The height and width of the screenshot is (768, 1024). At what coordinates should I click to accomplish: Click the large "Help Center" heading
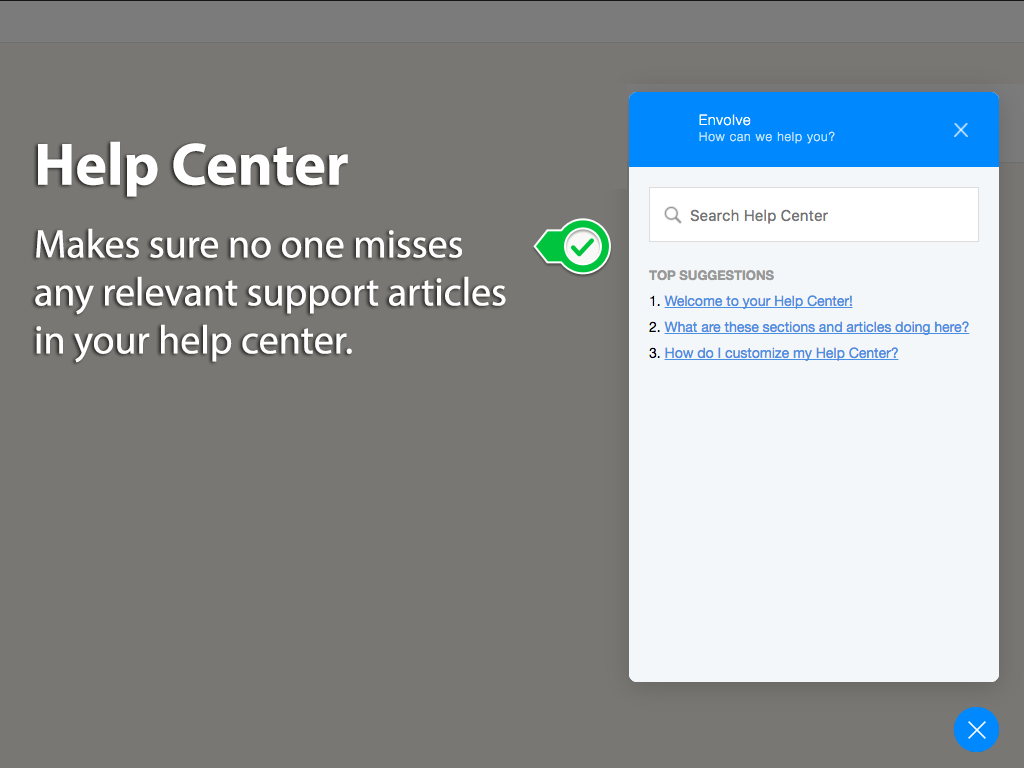tap(191, 165)
